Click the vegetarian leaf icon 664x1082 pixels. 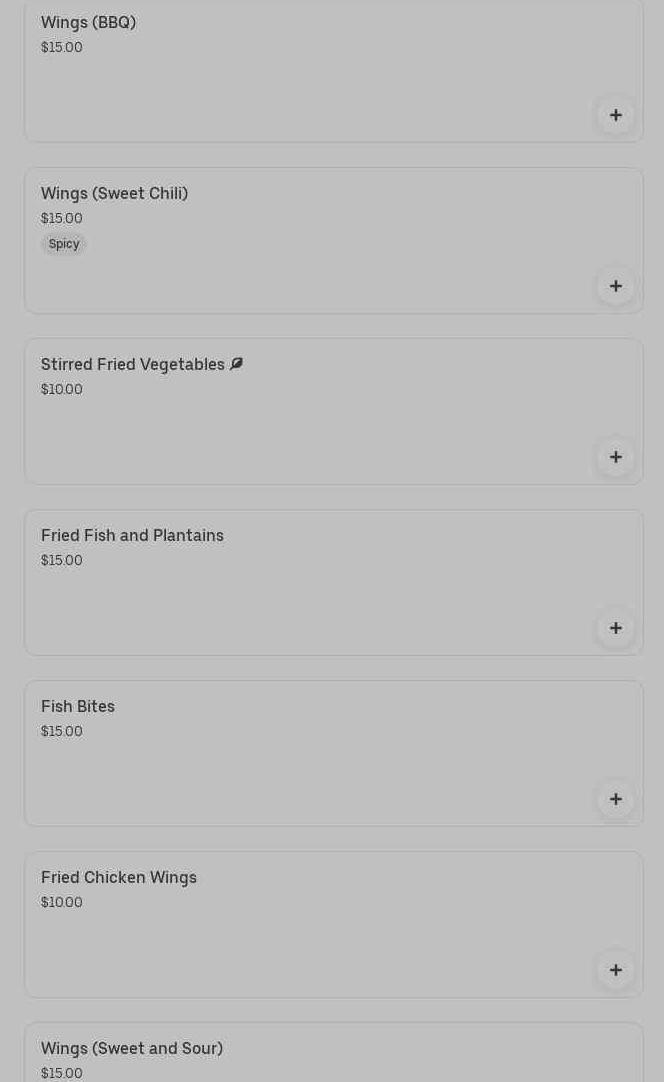[x=237, y=364]
